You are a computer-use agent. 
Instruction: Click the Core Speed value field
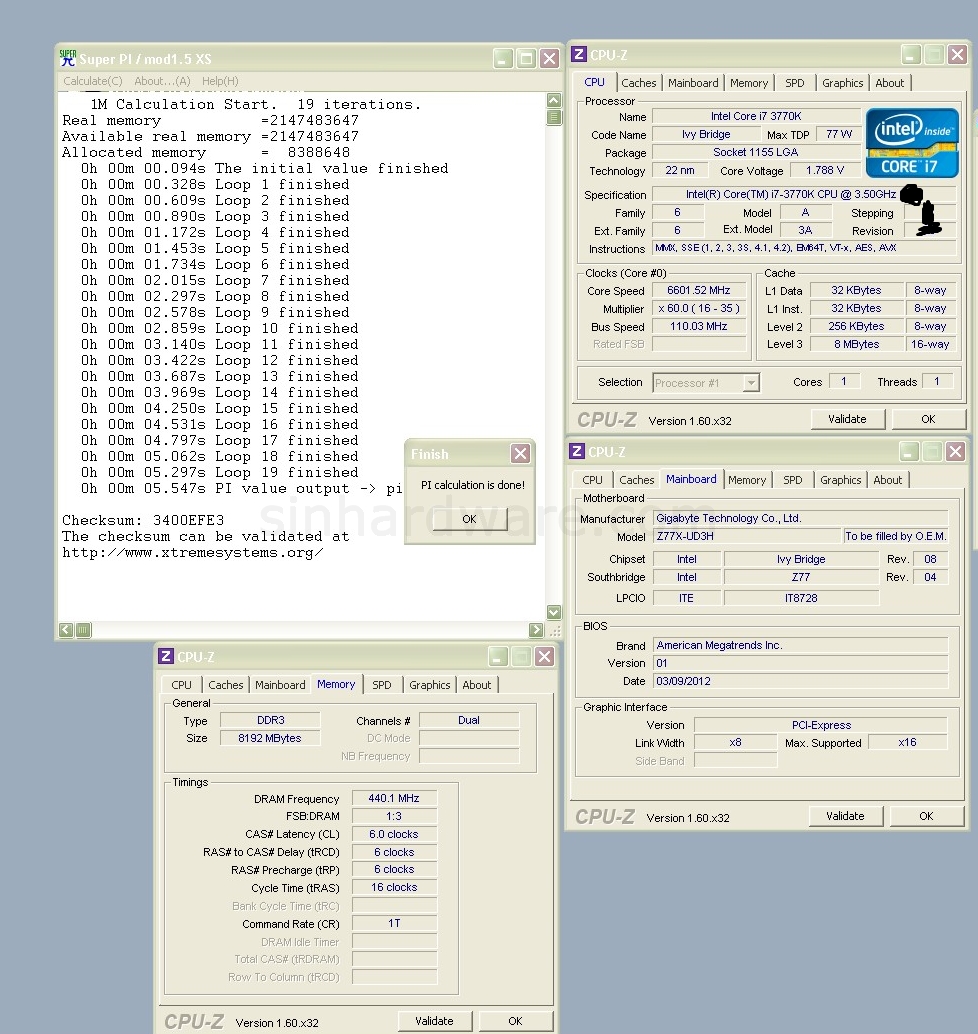pos(698,291)
